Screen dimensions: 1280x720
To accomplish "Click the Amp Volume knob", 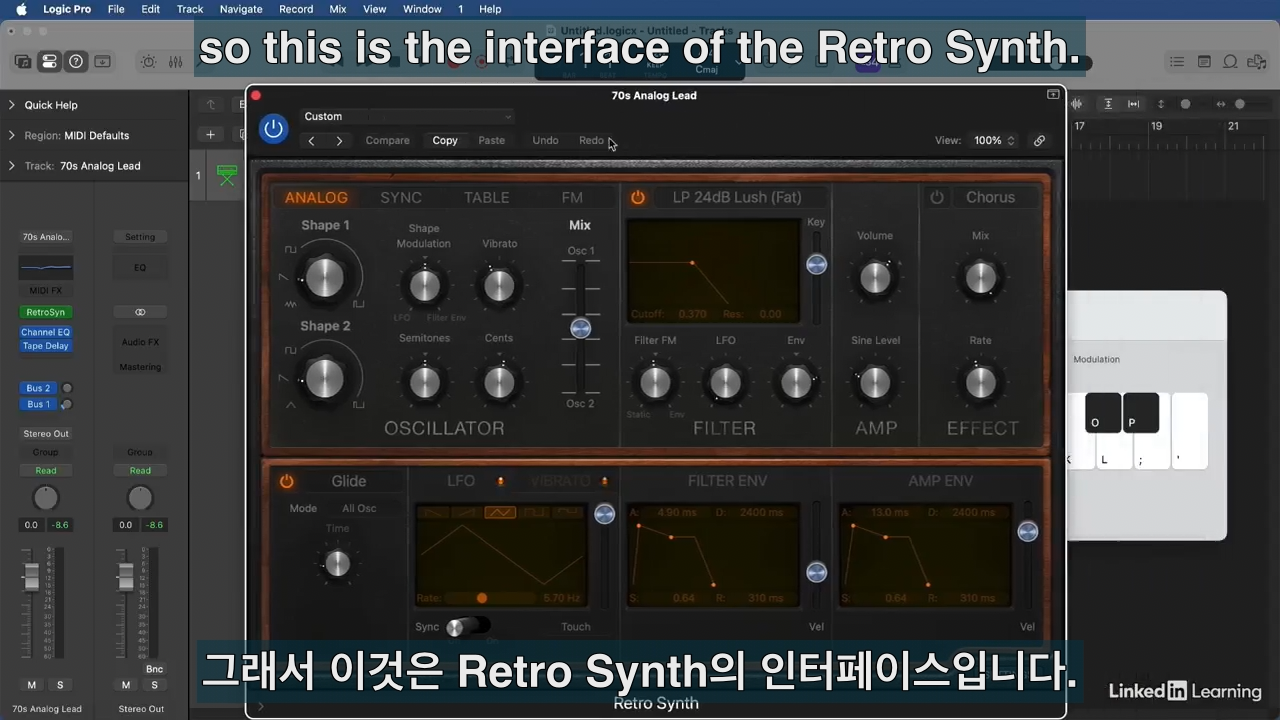I will coord(875,278).
